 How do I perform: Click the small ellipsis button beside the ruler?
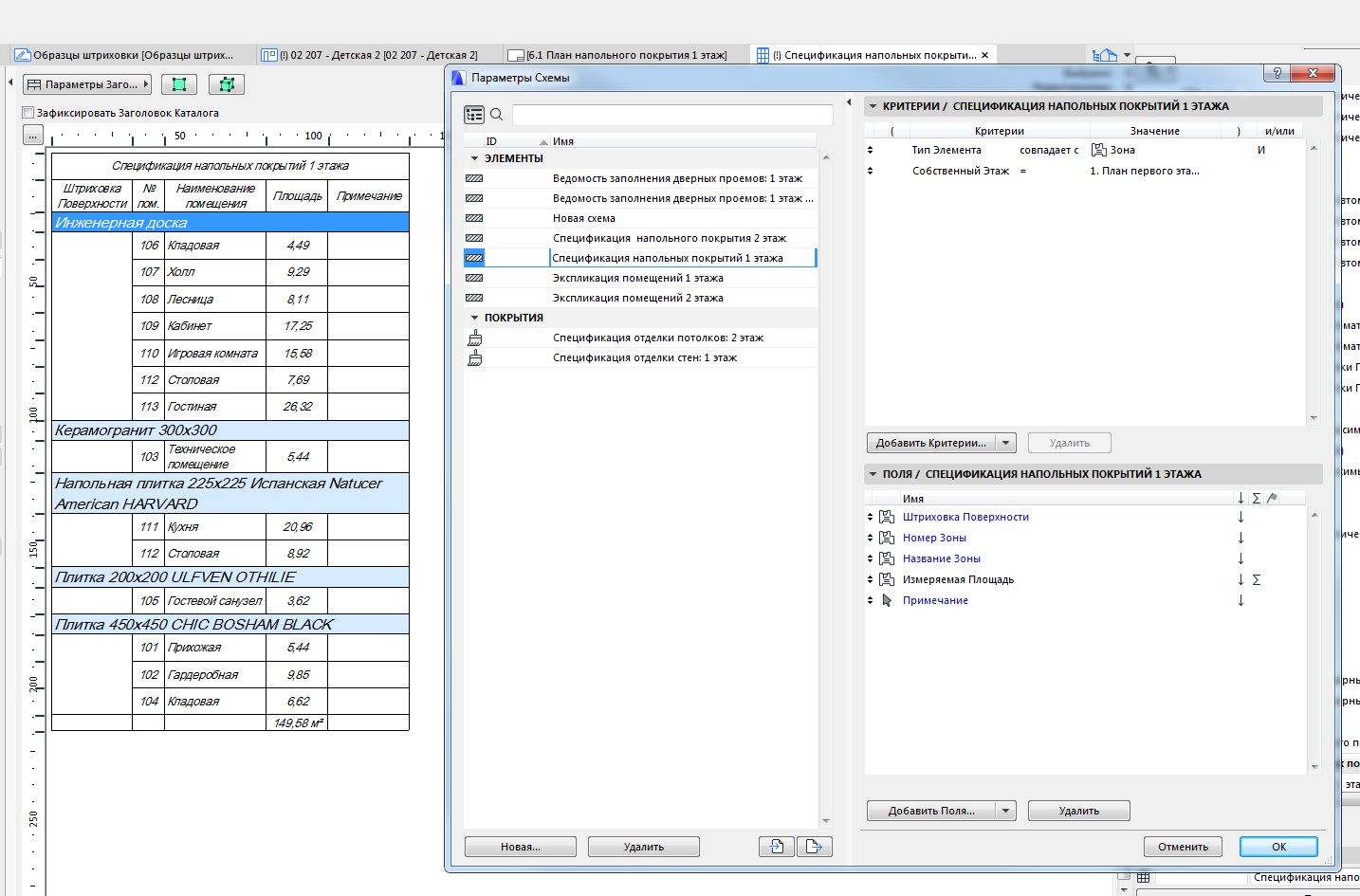click(x=32, y=136)
